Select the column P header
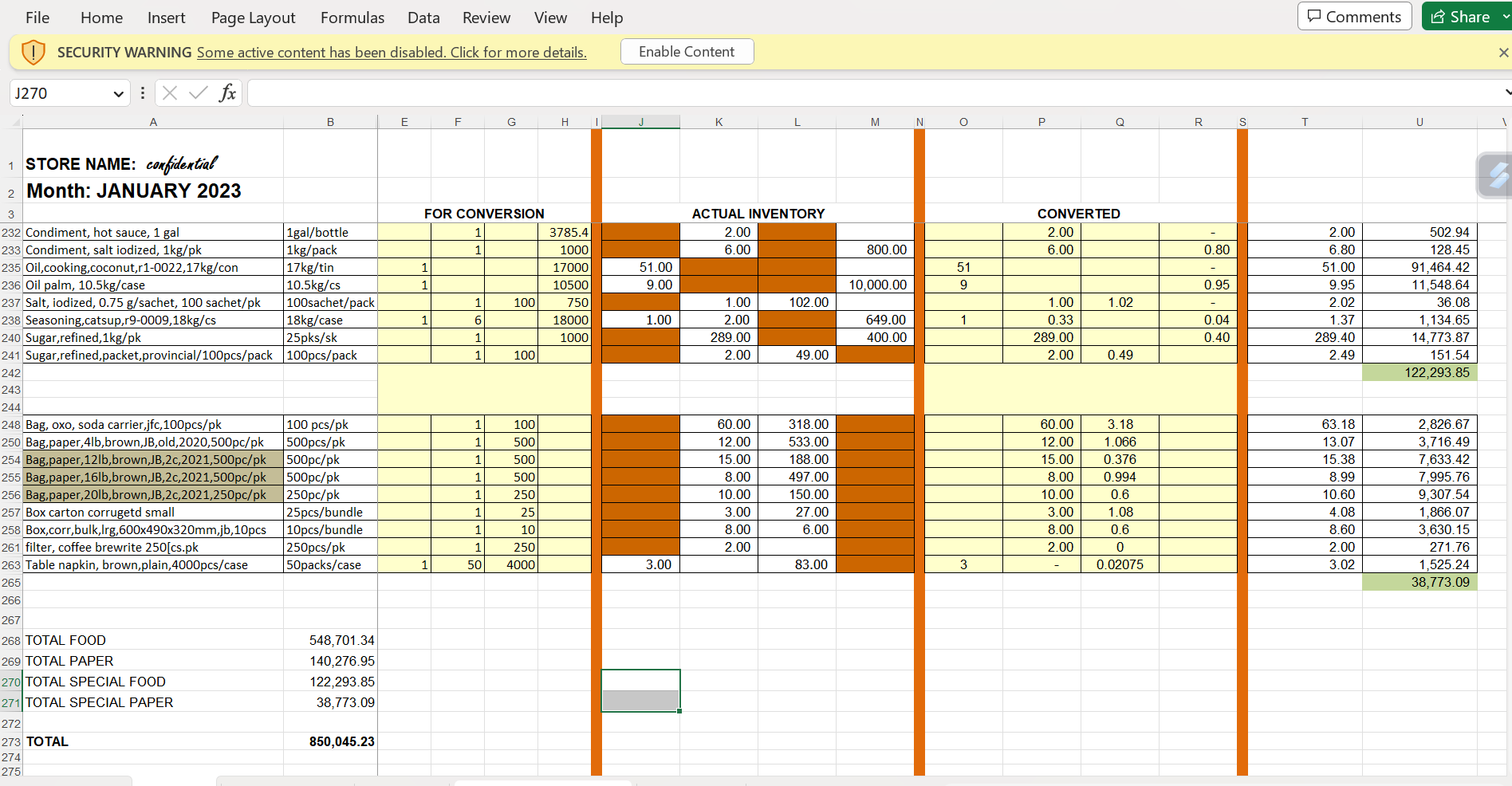This screenshot has height=786, width=1512. [x=1041, y=122]
